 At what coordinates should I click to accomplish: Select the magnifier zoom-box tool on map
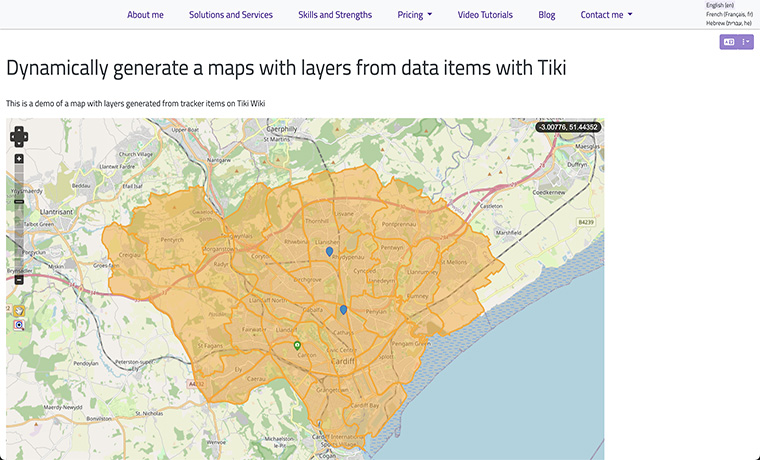click(x=19, y=325)
